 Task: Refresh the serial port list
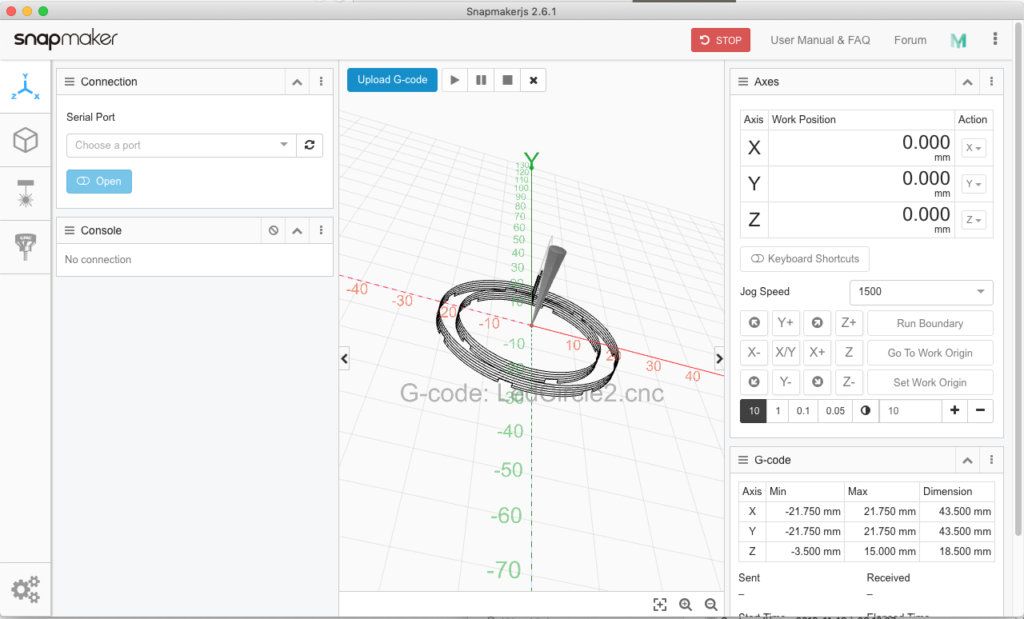[x=310, y=145]
